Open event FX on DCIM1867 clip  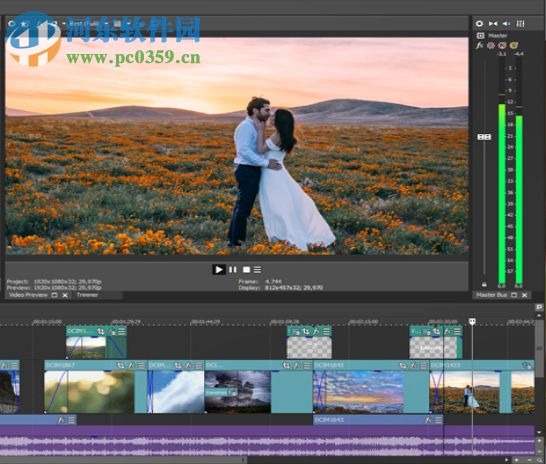click(x=131, y=365)
